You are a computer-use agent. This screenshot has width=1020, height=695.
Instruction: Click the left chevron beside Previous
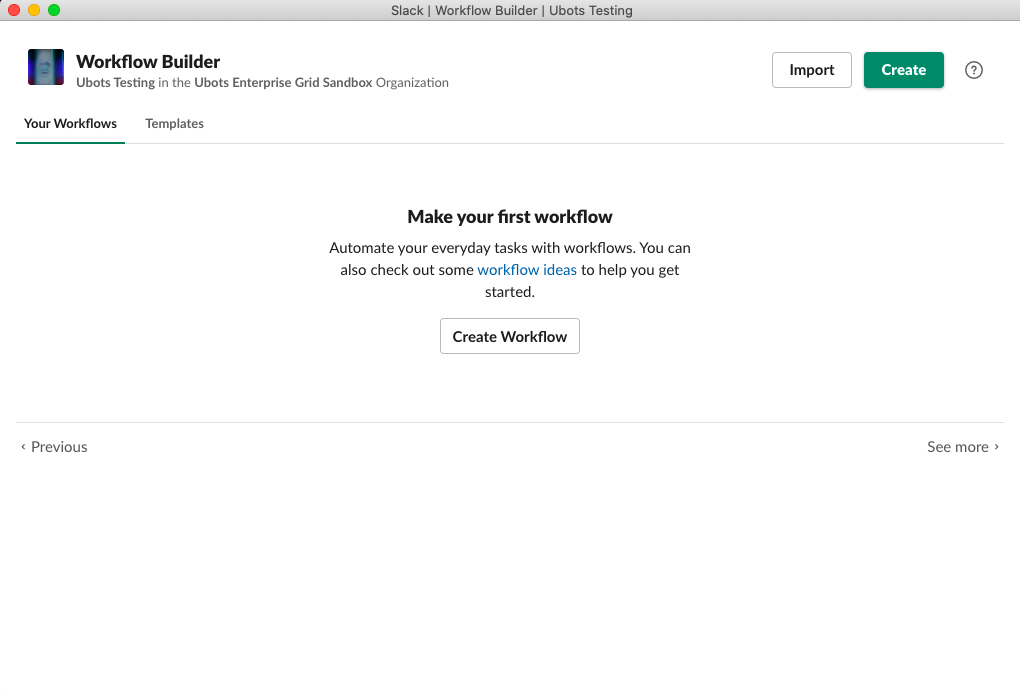click(23, 447)
